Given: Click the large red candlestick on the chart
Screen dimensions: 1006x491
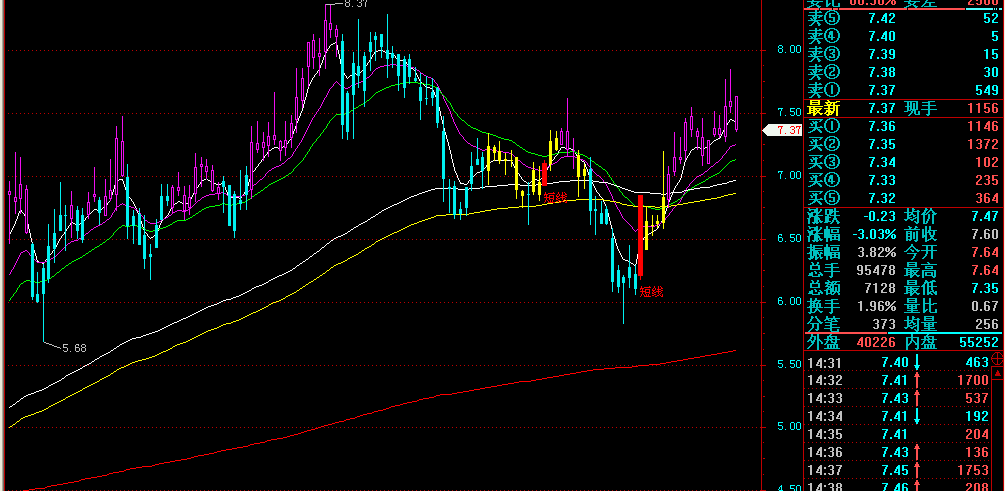Looking at the screenshot, I should [640, 236].
